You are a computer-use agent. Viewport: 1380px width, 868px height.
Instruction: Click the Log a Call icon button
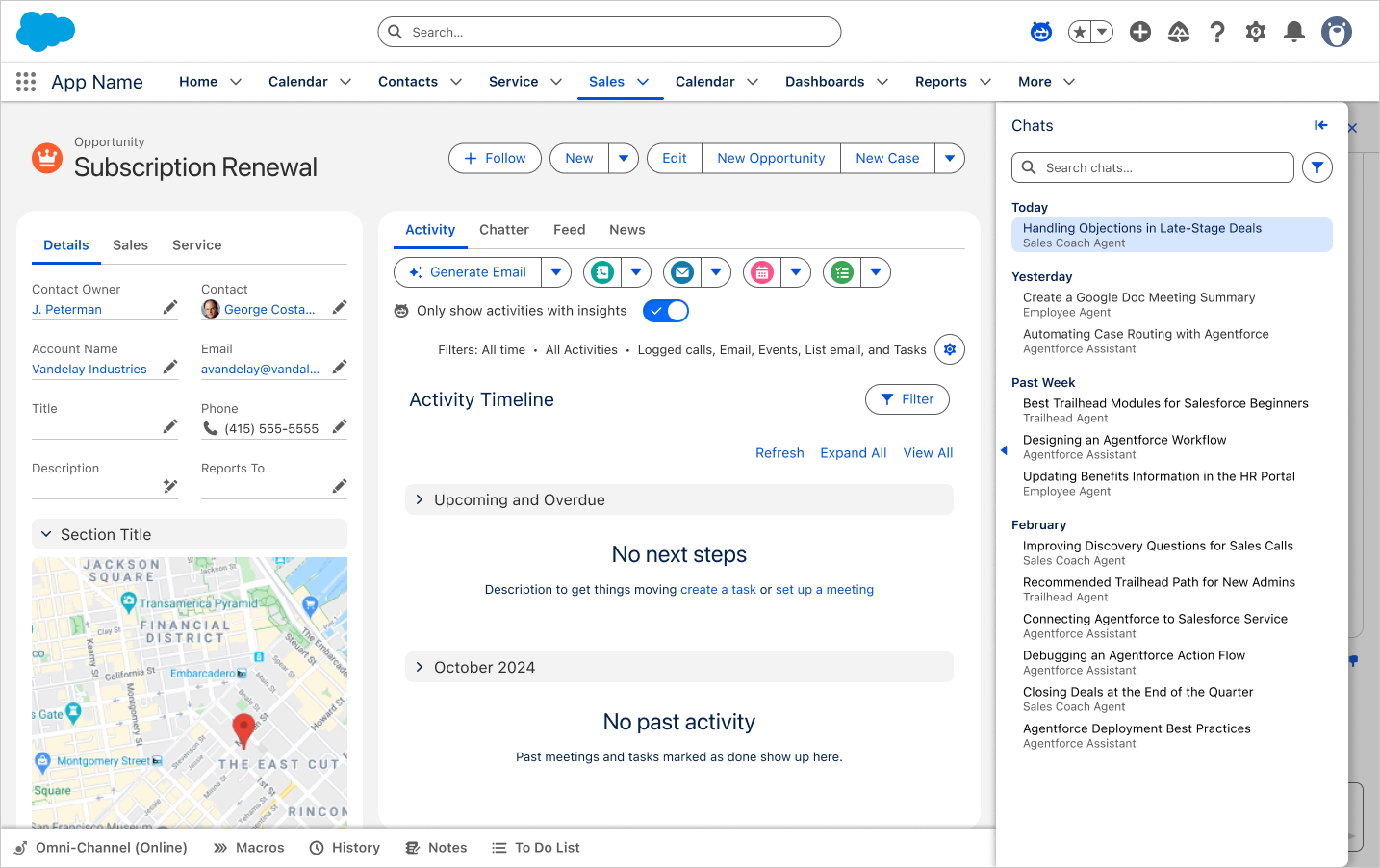point(602,272)
